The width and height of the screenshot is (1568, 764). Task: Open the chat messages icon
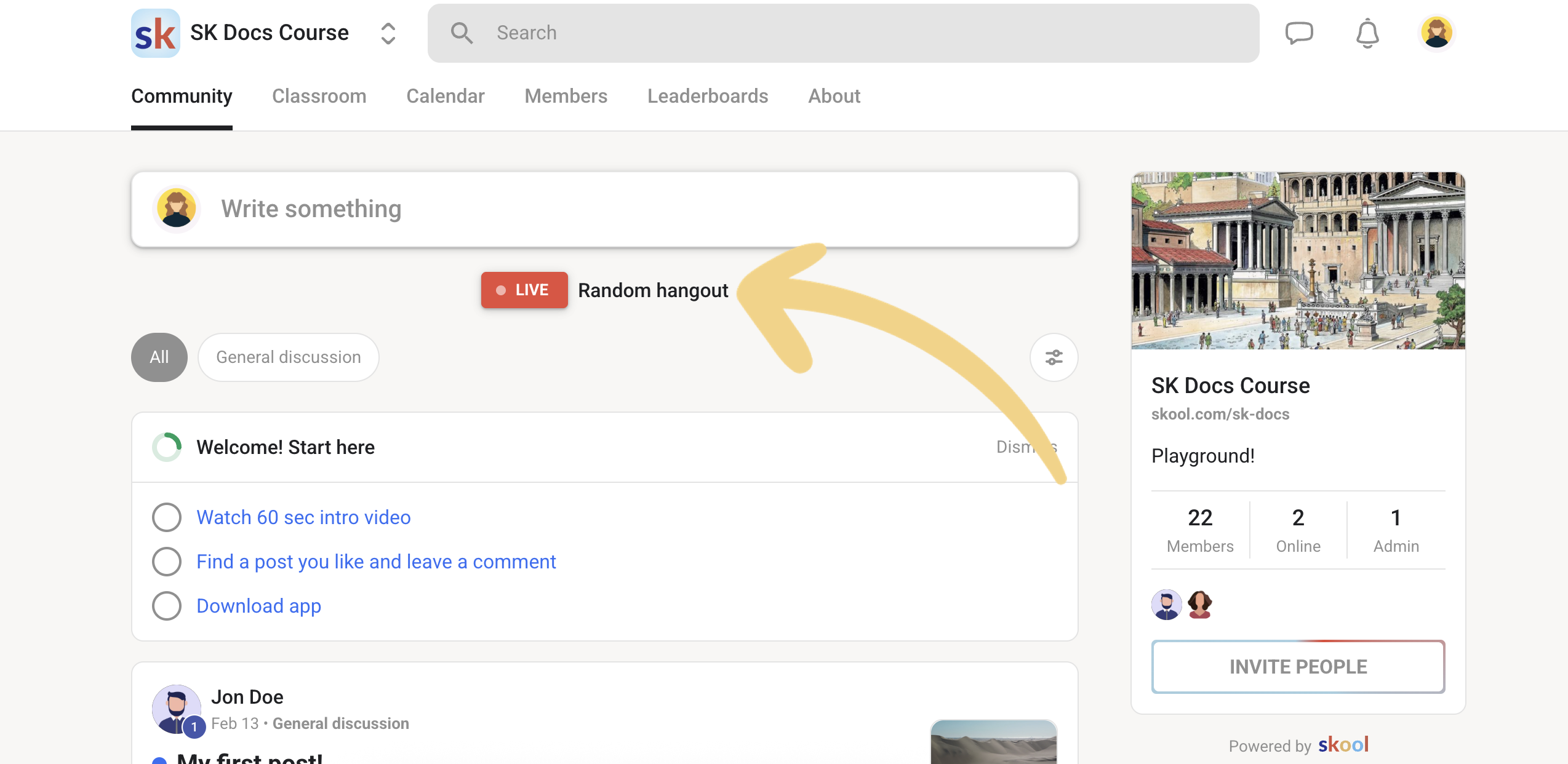click(1299, 33)
